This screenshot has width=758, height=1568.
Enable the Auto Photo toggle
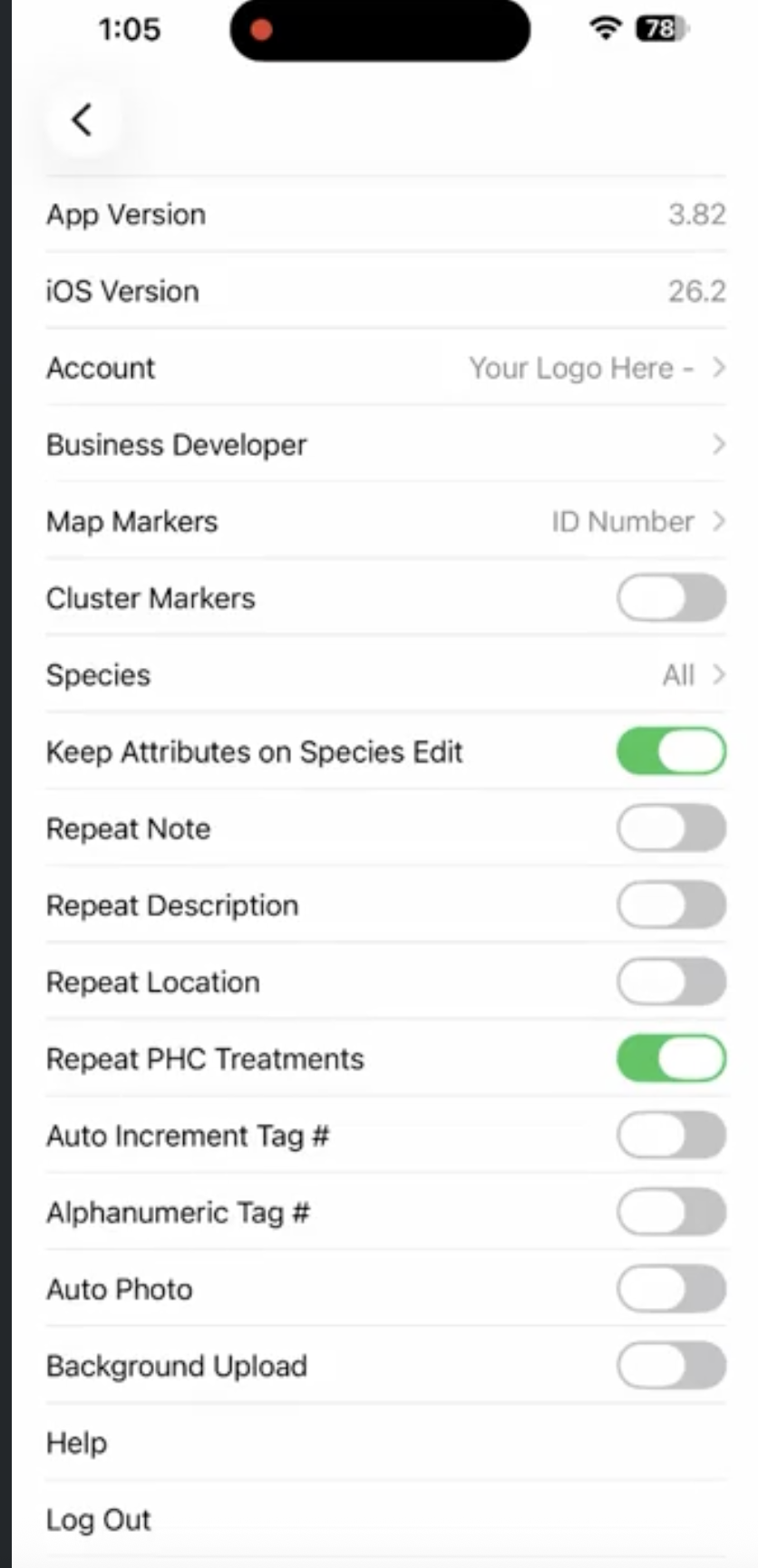(671, 1289)
